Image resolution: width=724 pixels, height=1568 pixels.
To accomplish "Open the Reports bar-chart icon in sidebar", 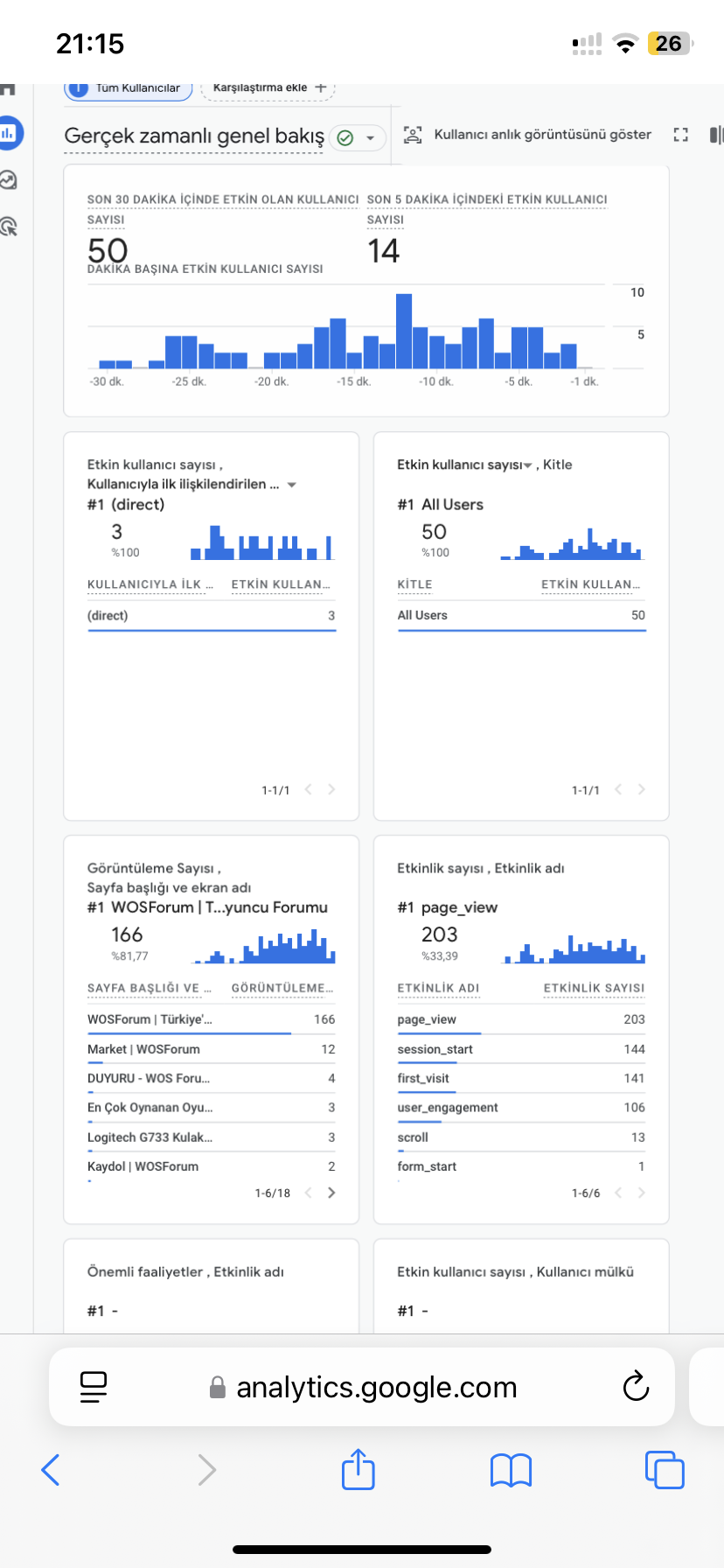I will click(x=8, y=133).
